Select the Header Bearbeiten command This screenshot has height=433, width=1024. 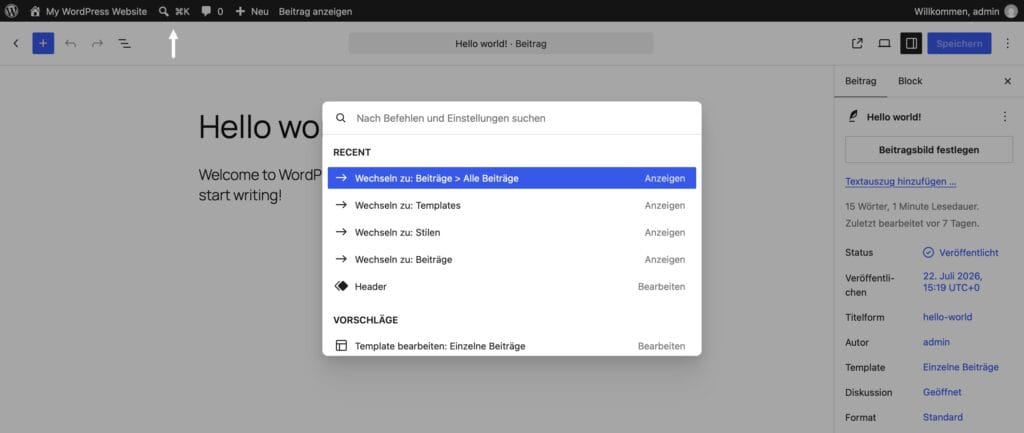click(x=512, y=287)
